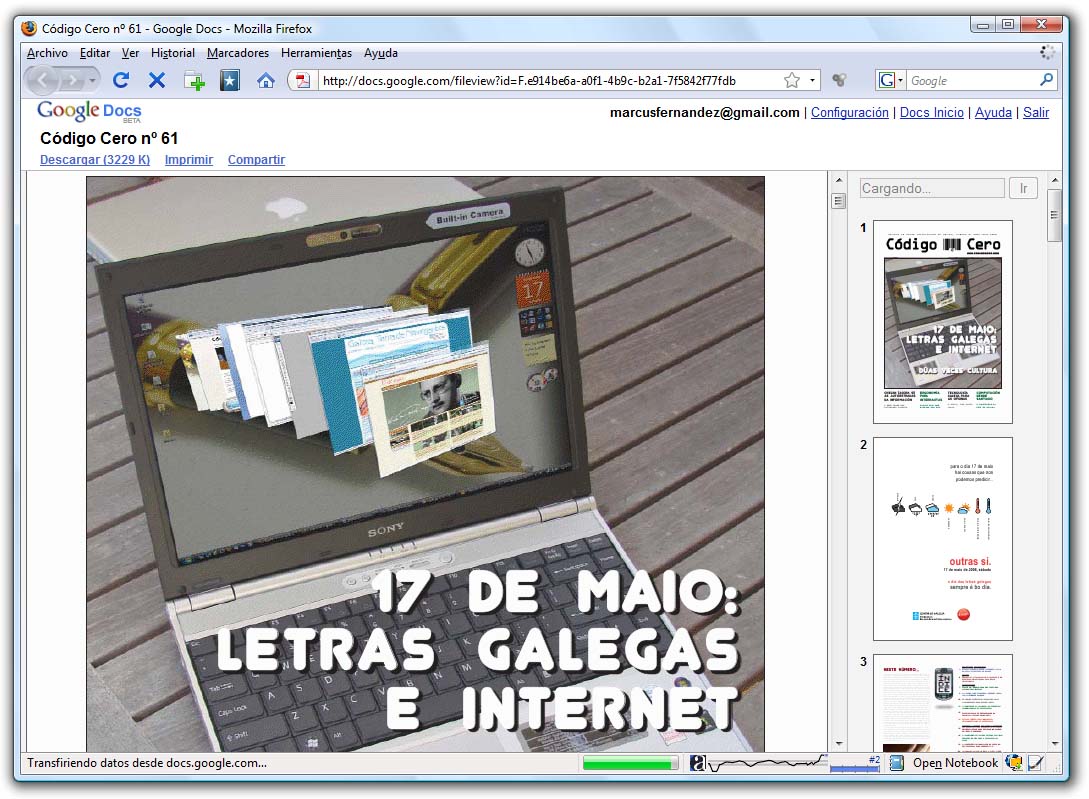Open the Ayuda menu
Viewport: 1089px width, 799px height.
(x=381, y=53)
